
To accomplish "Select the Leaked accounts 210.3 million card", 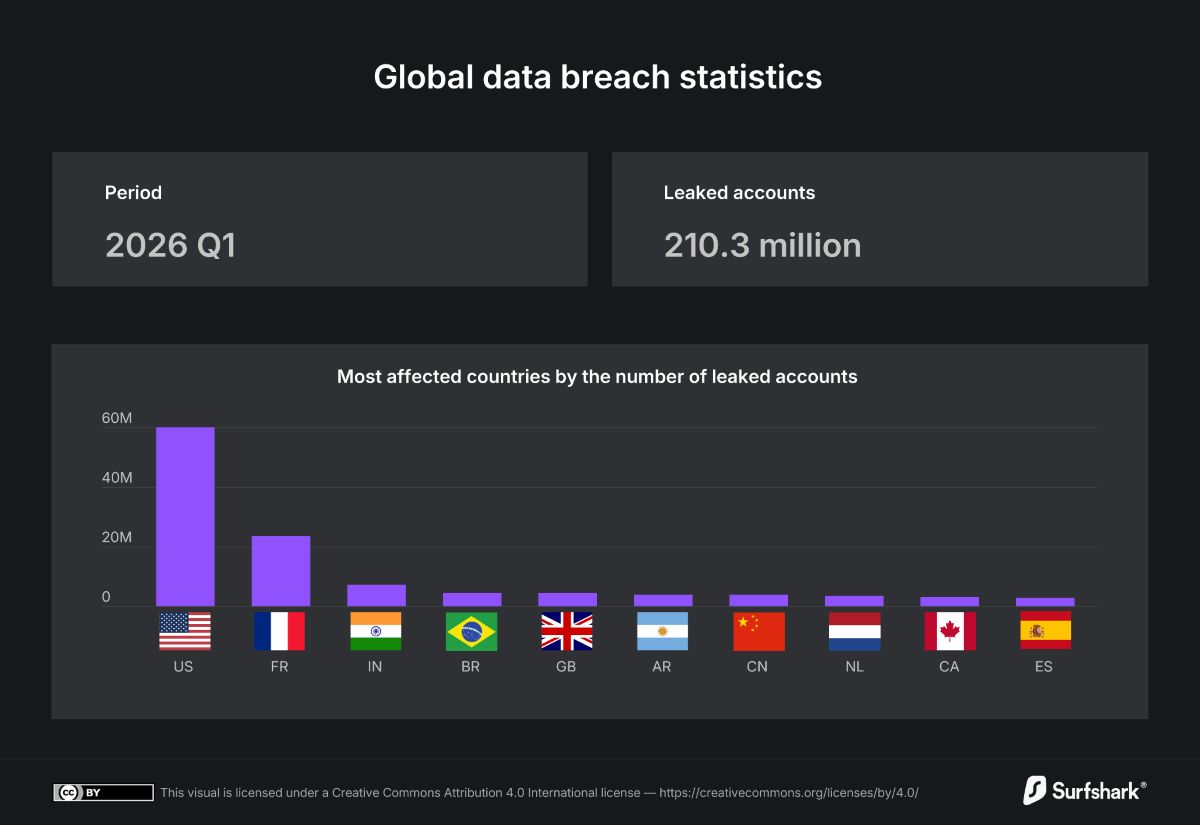I will [880, 219].
